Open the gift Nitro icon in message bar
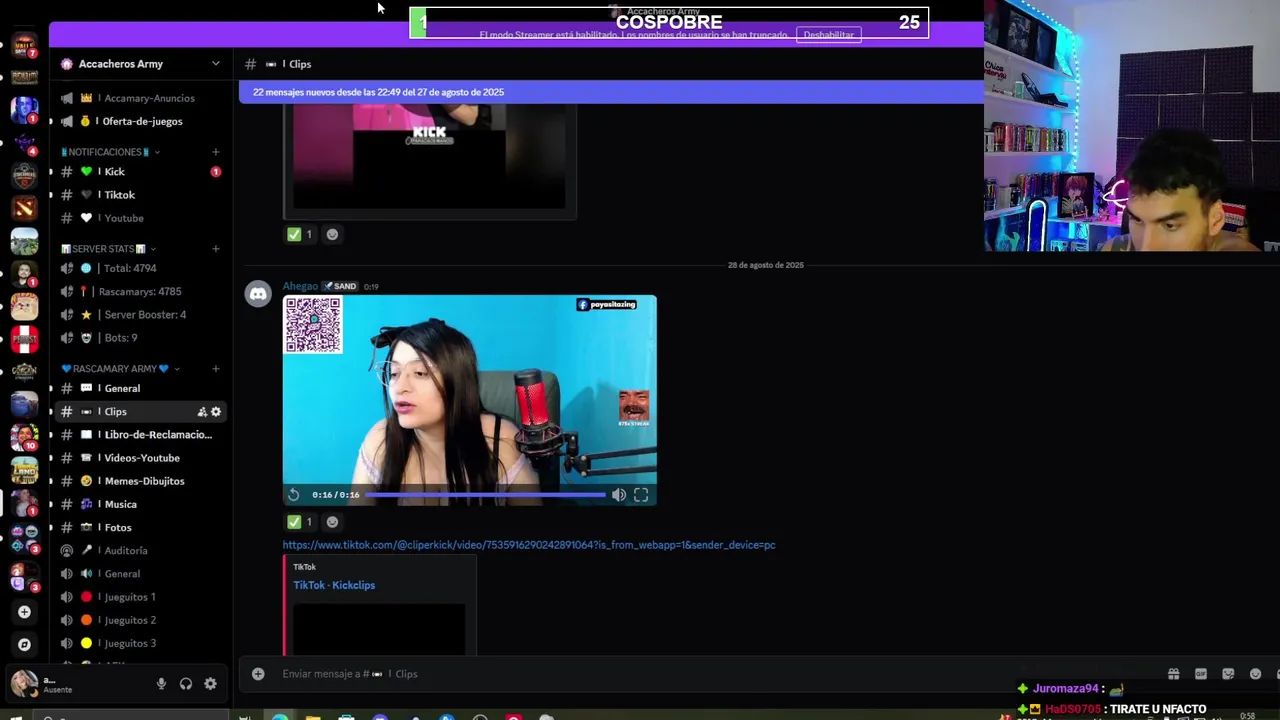1280x720 pixels. coord(1173,674)
